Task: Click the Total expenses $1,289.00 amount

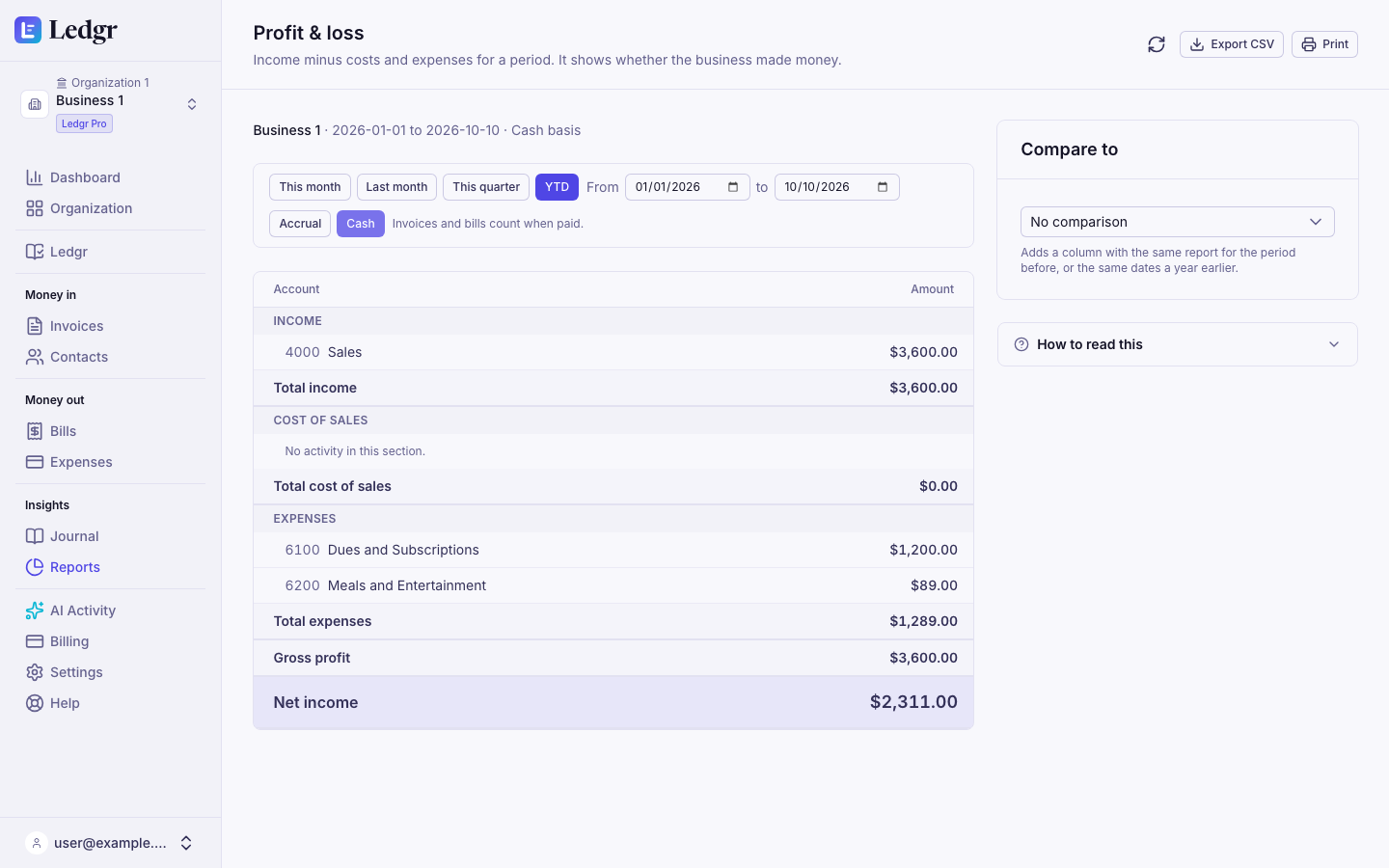Action: 923,621
